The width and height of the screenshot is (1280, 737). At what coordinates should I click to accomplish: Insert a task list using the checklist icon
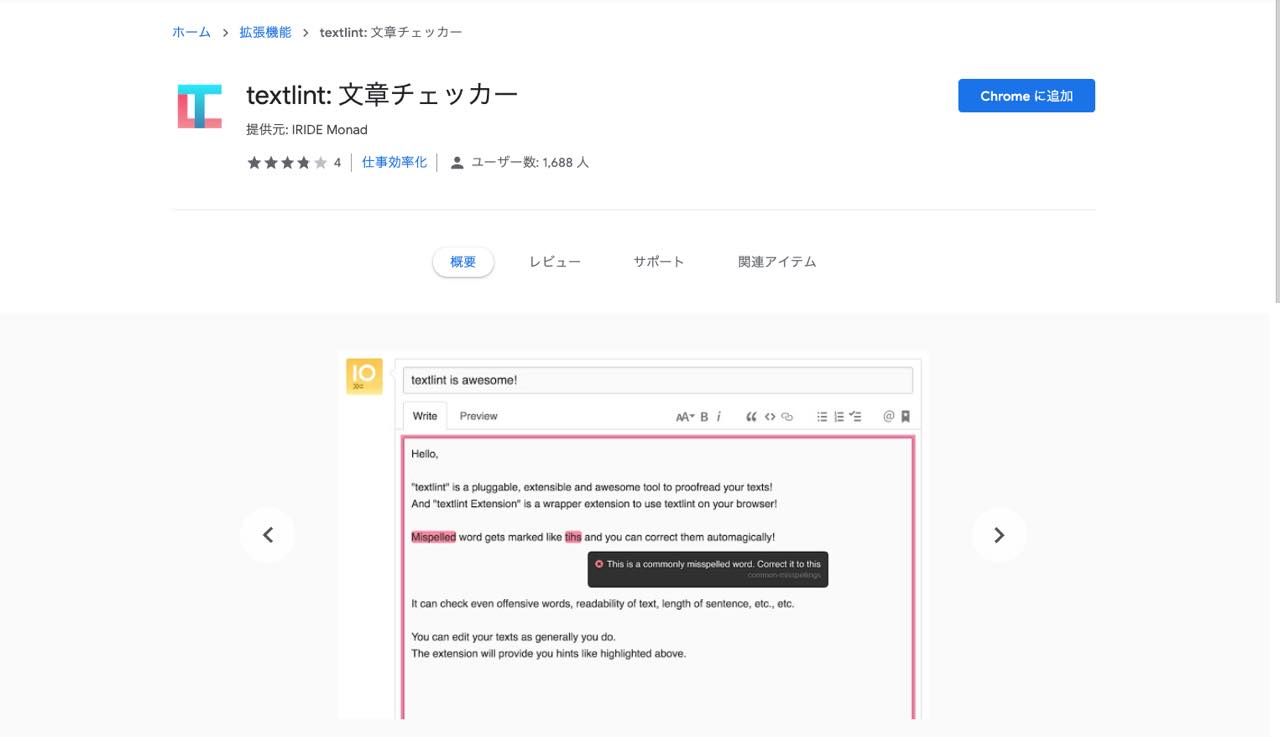[857, 417]
